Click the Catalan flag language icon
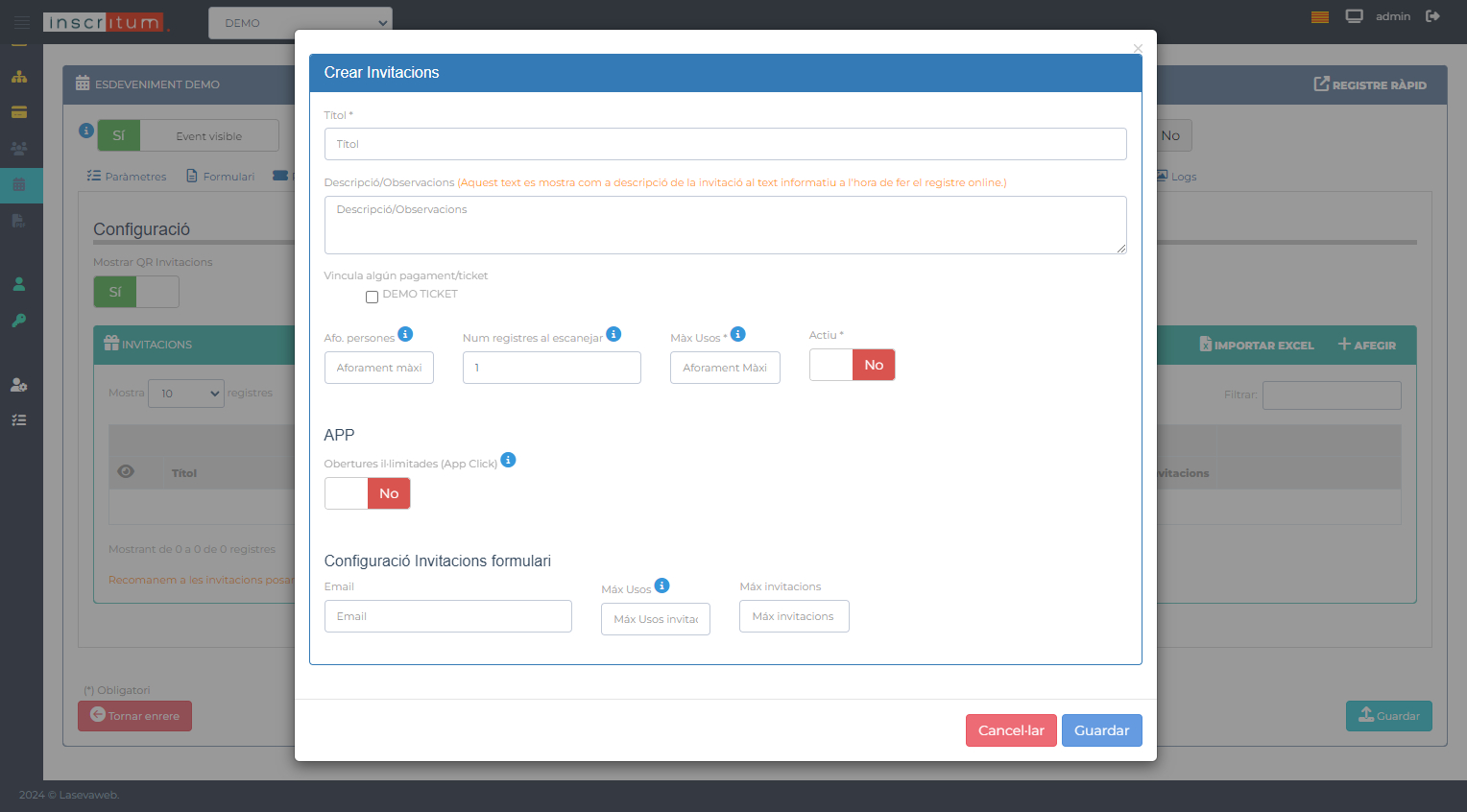Image resolution: width=1467 pixels, height=812 pixels. [1320, 16]
